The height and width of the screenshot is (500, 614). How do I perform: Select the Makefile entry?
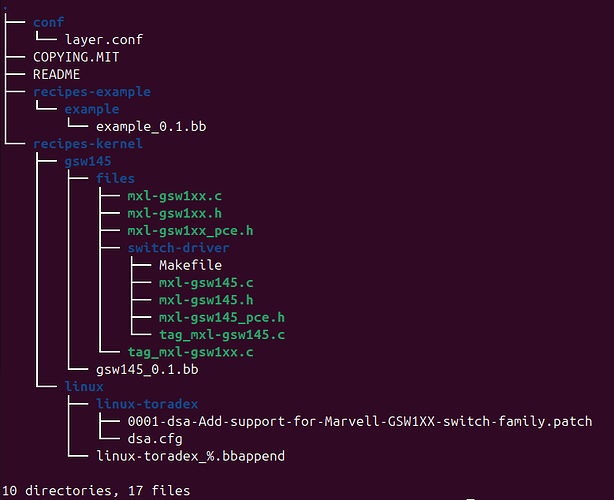(x=190, y=265)
